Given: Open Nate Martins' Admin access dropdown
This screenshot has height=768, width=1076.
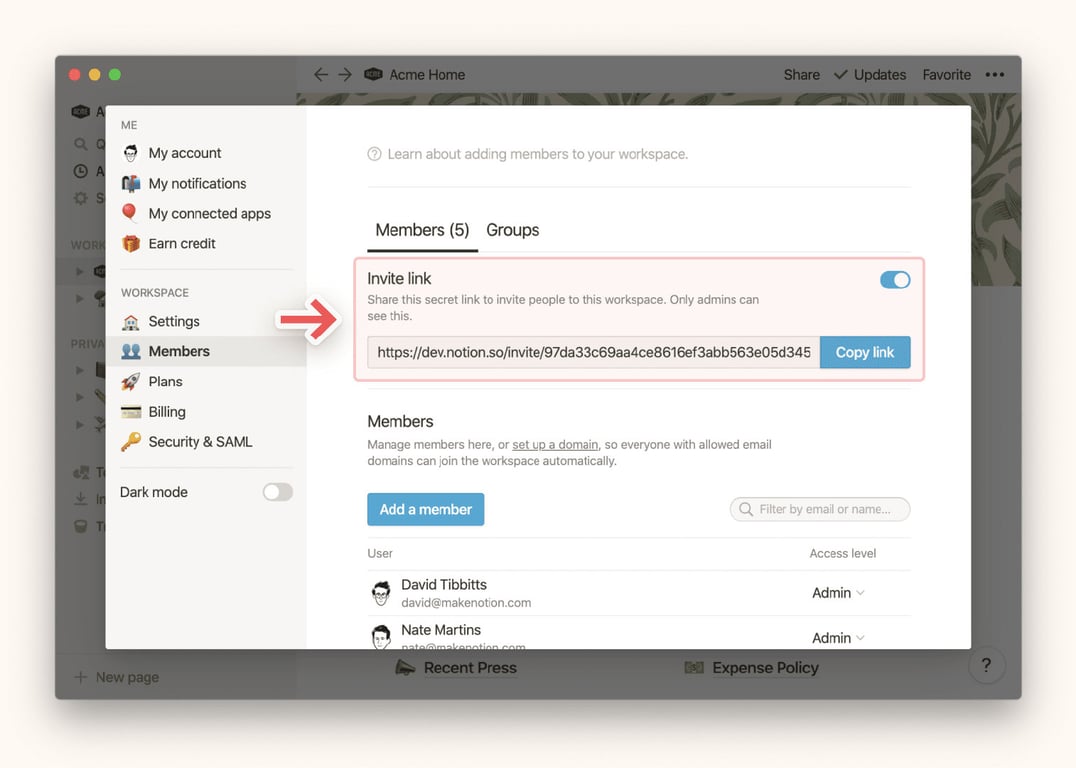Looking at the screenshot, I should pyautogui.click(x=838, y=638).
